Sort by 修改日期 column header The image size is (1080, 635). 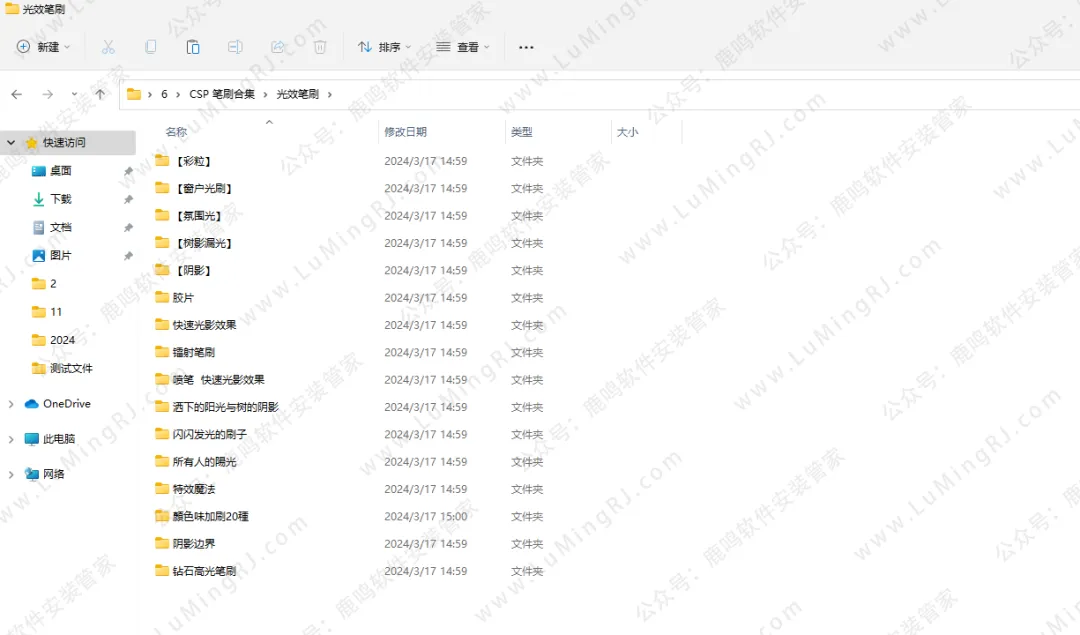(406, 132)
